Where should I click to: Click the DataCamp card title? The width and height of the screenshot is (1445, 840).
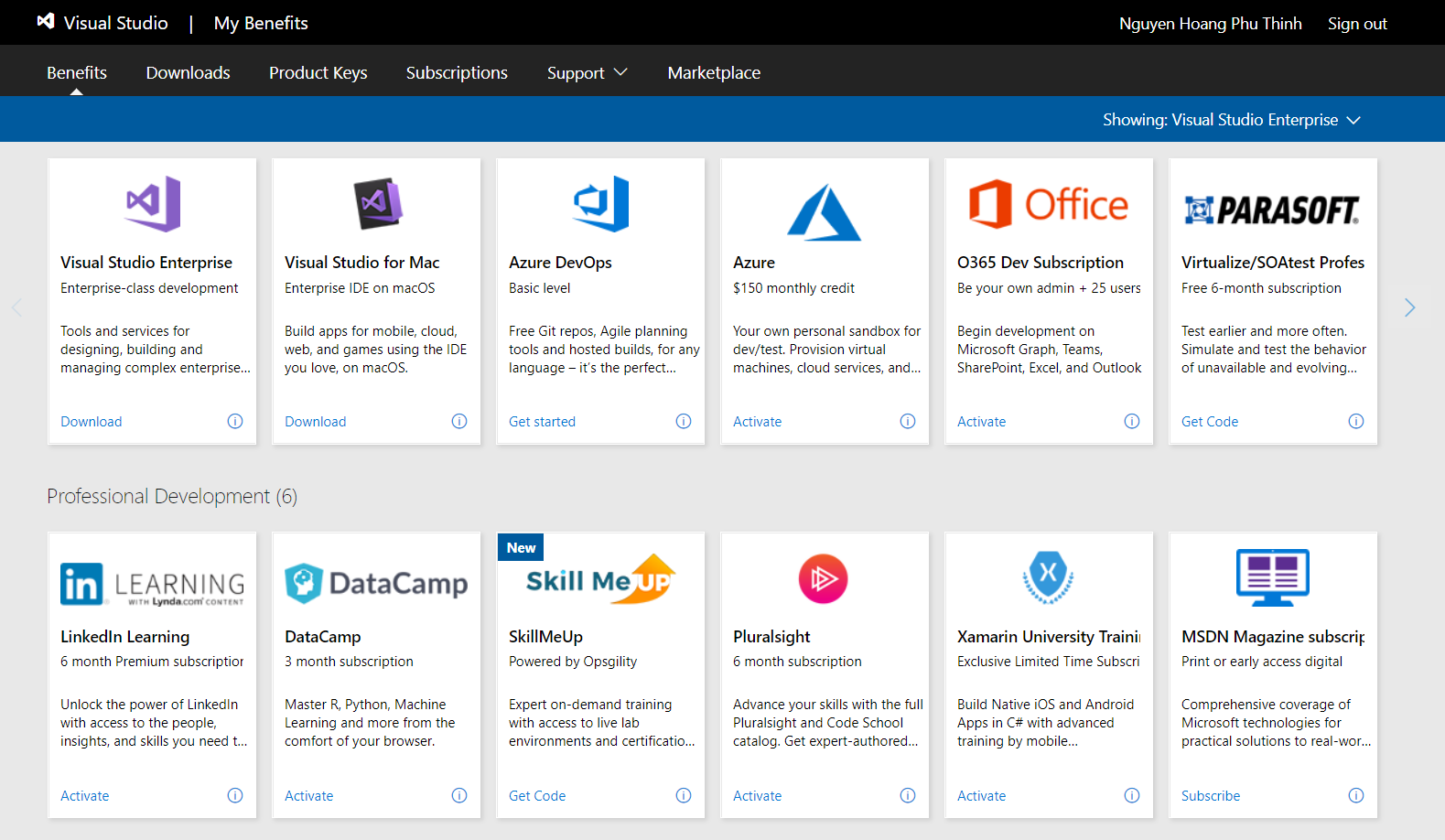tap(323, 637)
